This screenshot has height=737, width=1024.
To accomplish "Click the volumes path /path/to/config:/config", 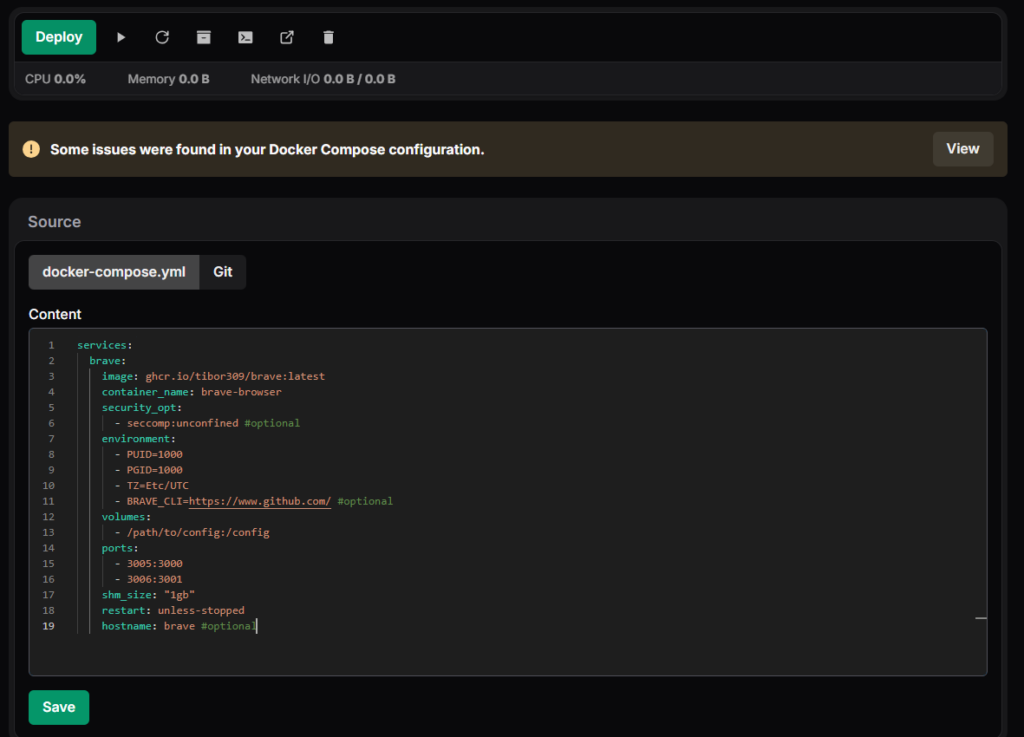I will [198, 532].
